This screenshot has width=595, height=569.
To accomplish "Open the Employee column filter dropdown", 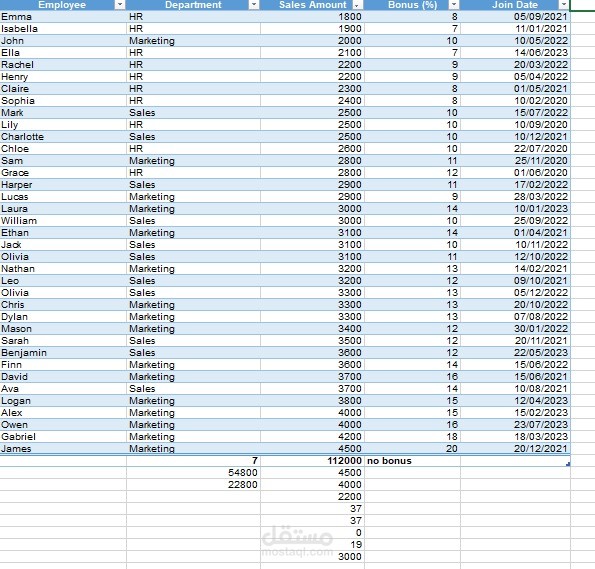I will 120,5.
